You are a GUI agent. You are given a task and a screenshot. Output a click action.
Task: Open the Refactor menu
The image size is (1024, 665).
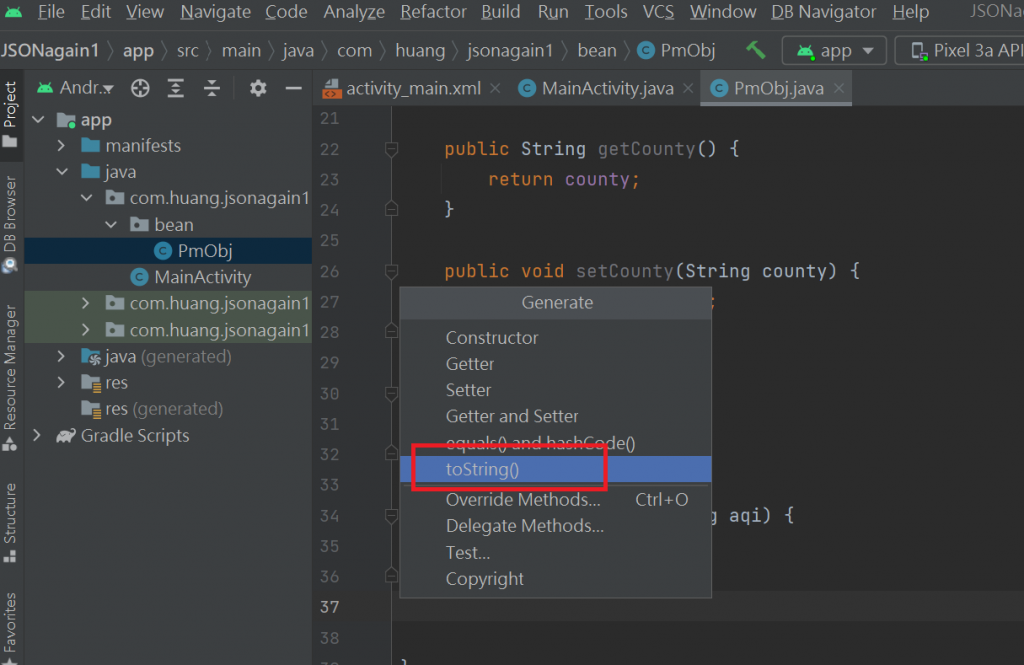(433, 12)
